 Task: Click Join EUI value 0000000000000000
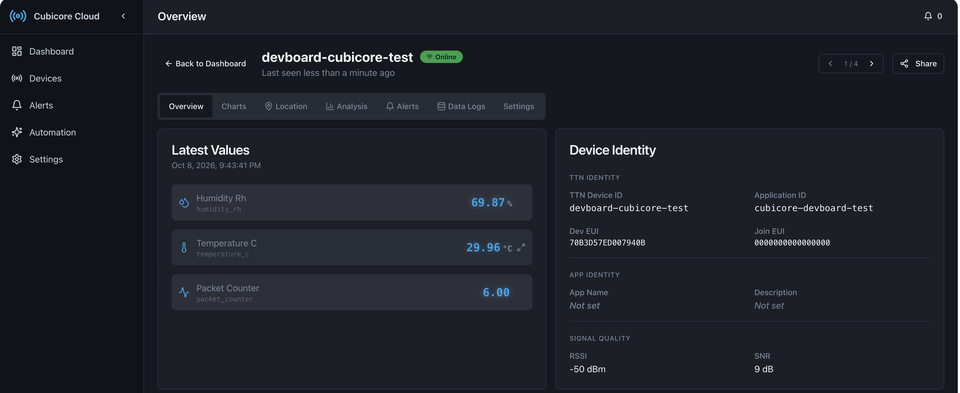[792, 243]
